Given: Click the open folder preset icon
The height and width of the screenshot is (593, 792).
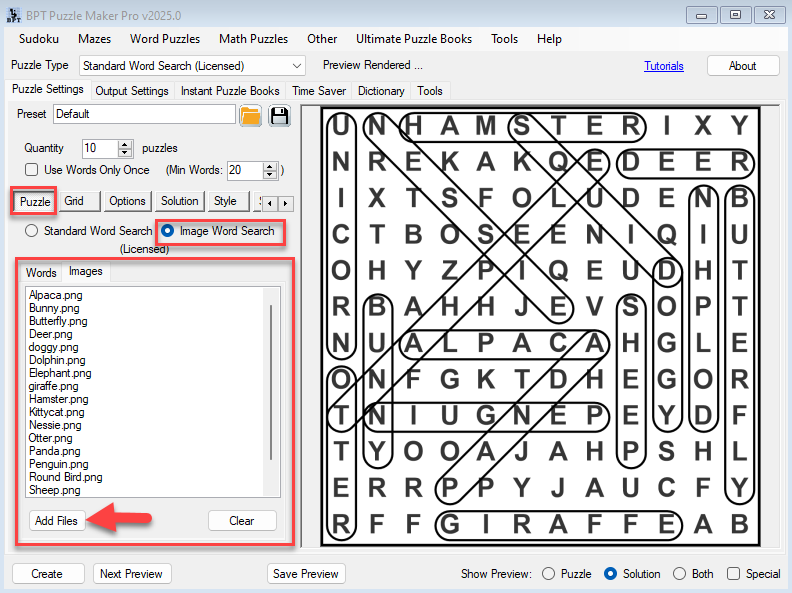Looking at the screenshot, I should point(250,115).
